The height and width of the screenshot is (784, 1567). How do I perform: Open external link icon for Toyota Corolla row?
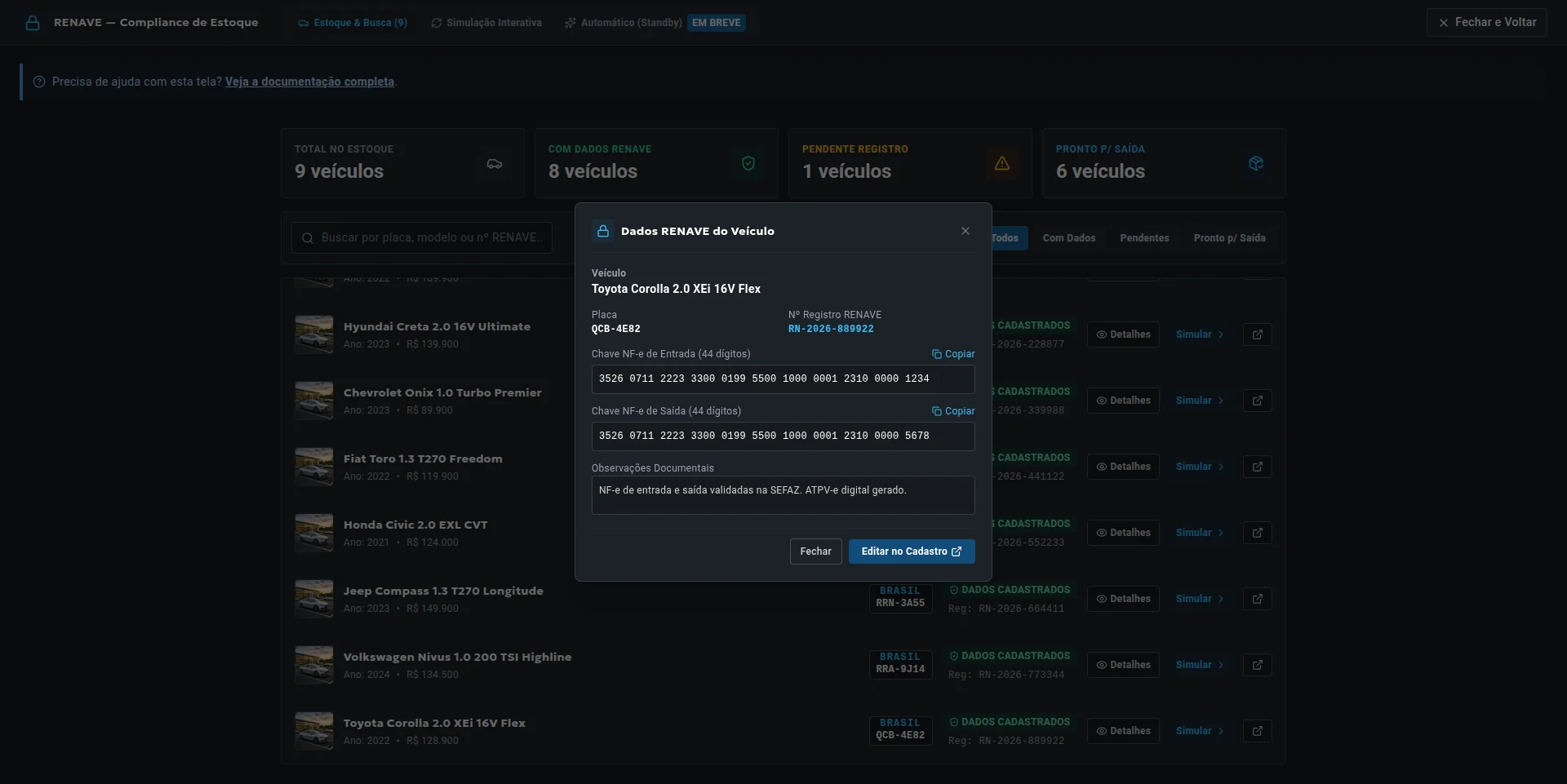click(1258, 731)
